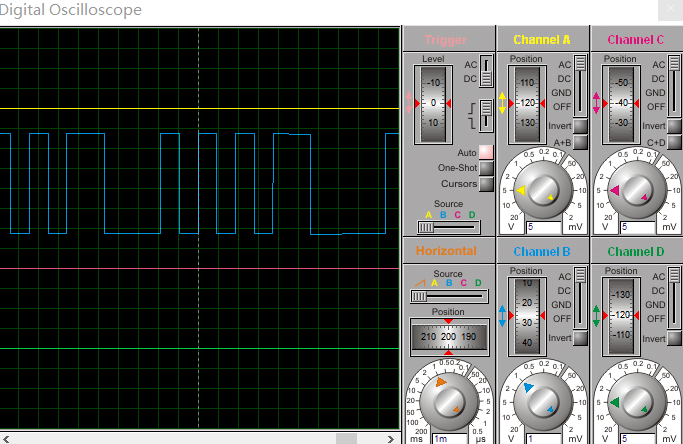Click the Horizontal Position dial
The width and height of the screenshot is (683, 444).
point(449,337)
